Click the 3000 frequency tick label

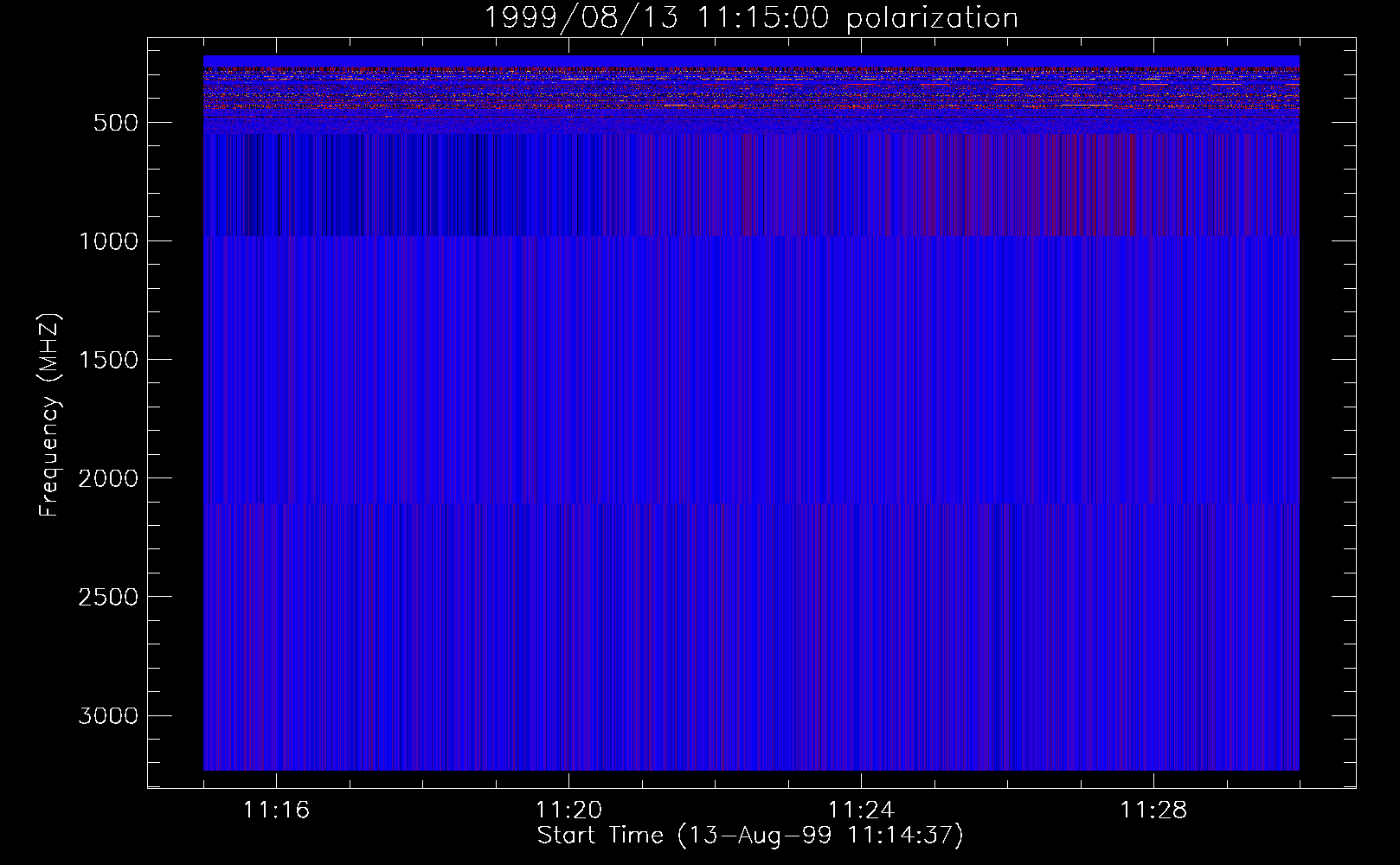[108, 716]
